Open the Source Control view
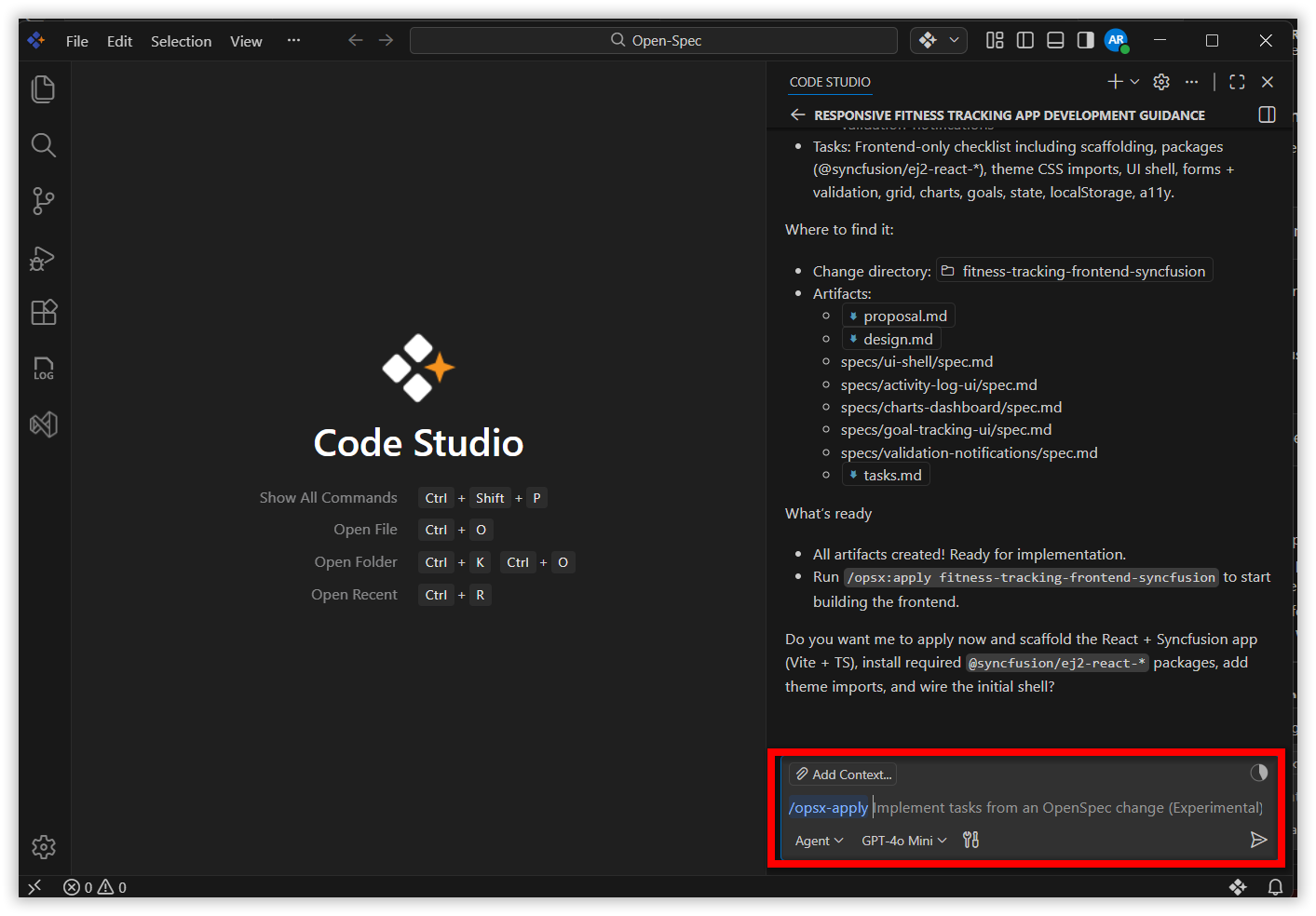 click(44, 201)
